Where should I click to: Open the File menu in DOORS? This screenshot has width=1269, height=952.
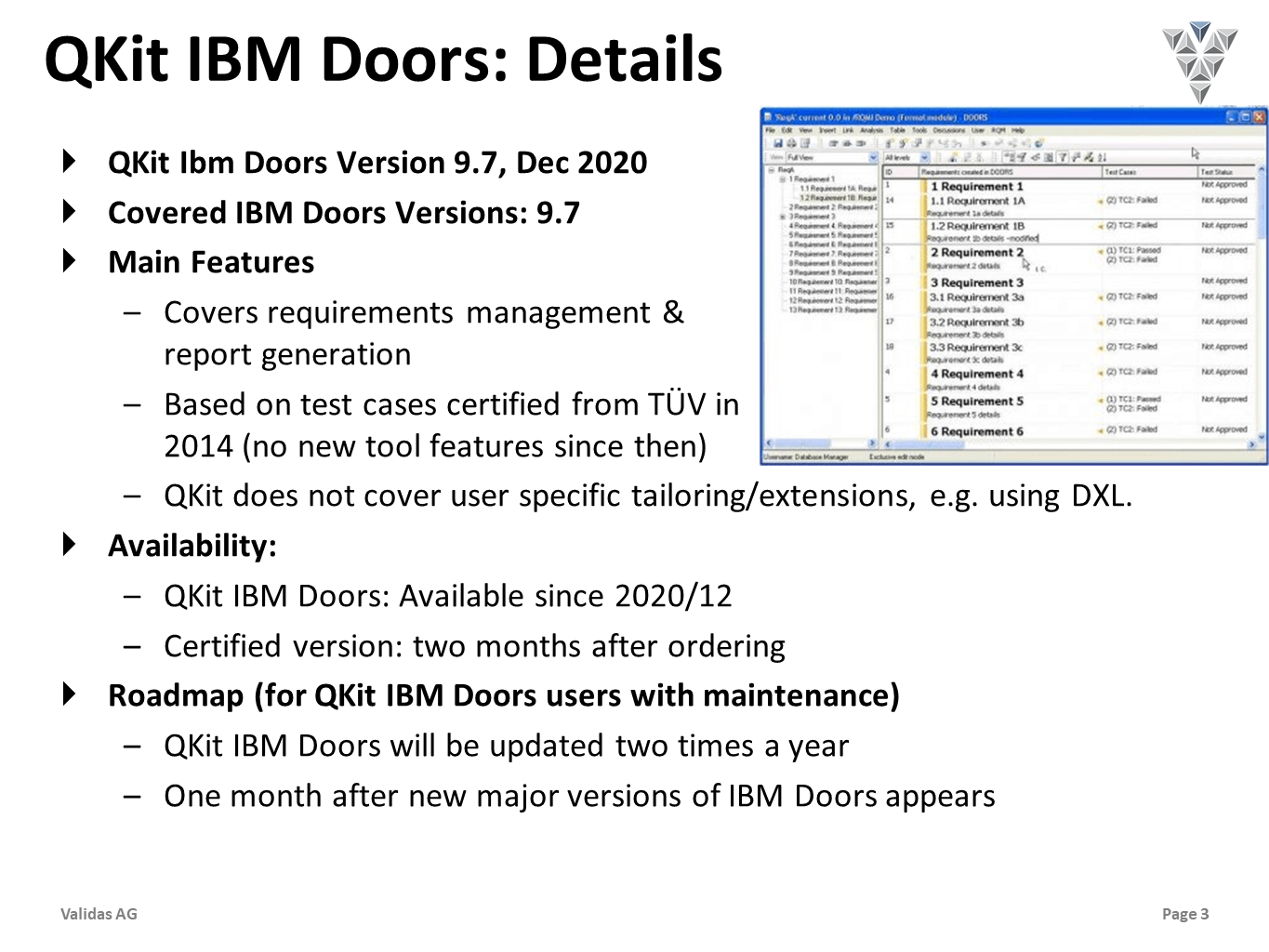coord(770,130)
